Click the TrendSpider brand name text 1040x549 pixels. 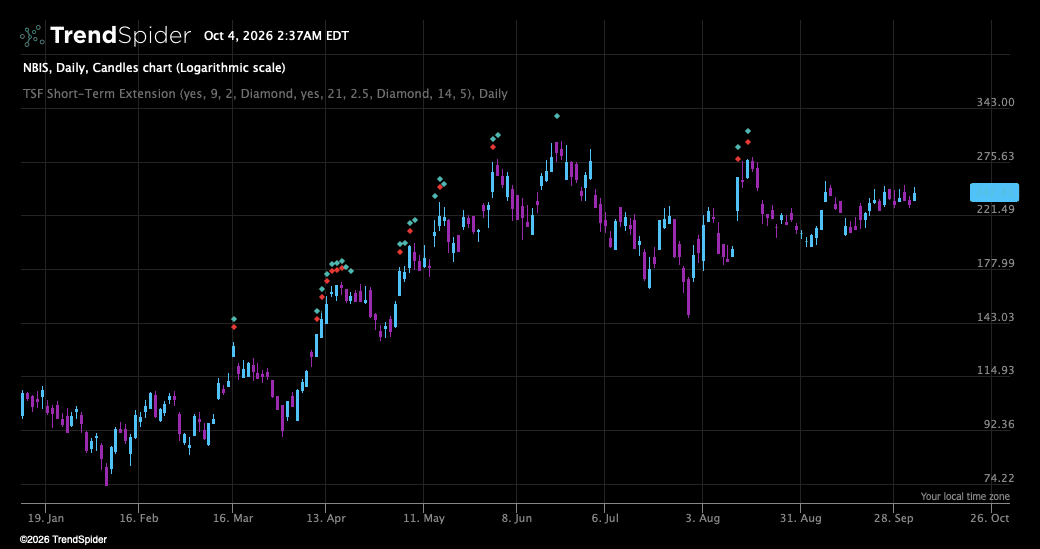pos(121,36)
